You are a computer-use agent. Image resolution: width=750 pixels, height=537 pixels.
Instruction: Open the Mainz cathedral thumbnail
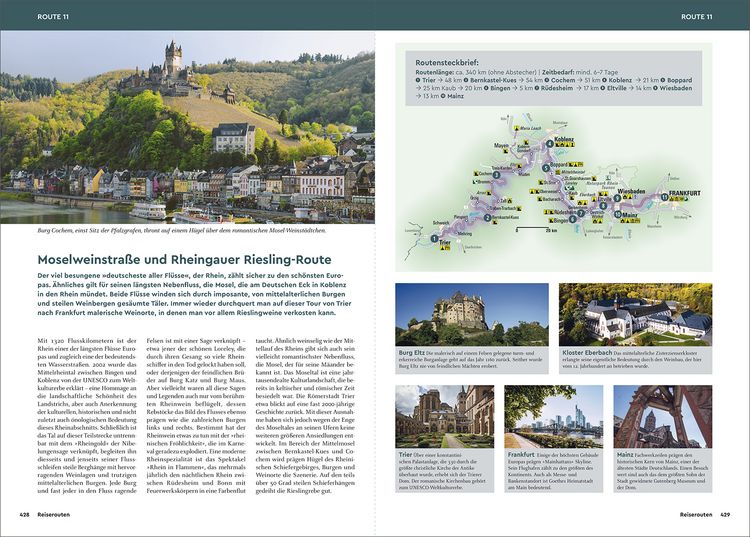pyautogui.click(x=663, y=416)
